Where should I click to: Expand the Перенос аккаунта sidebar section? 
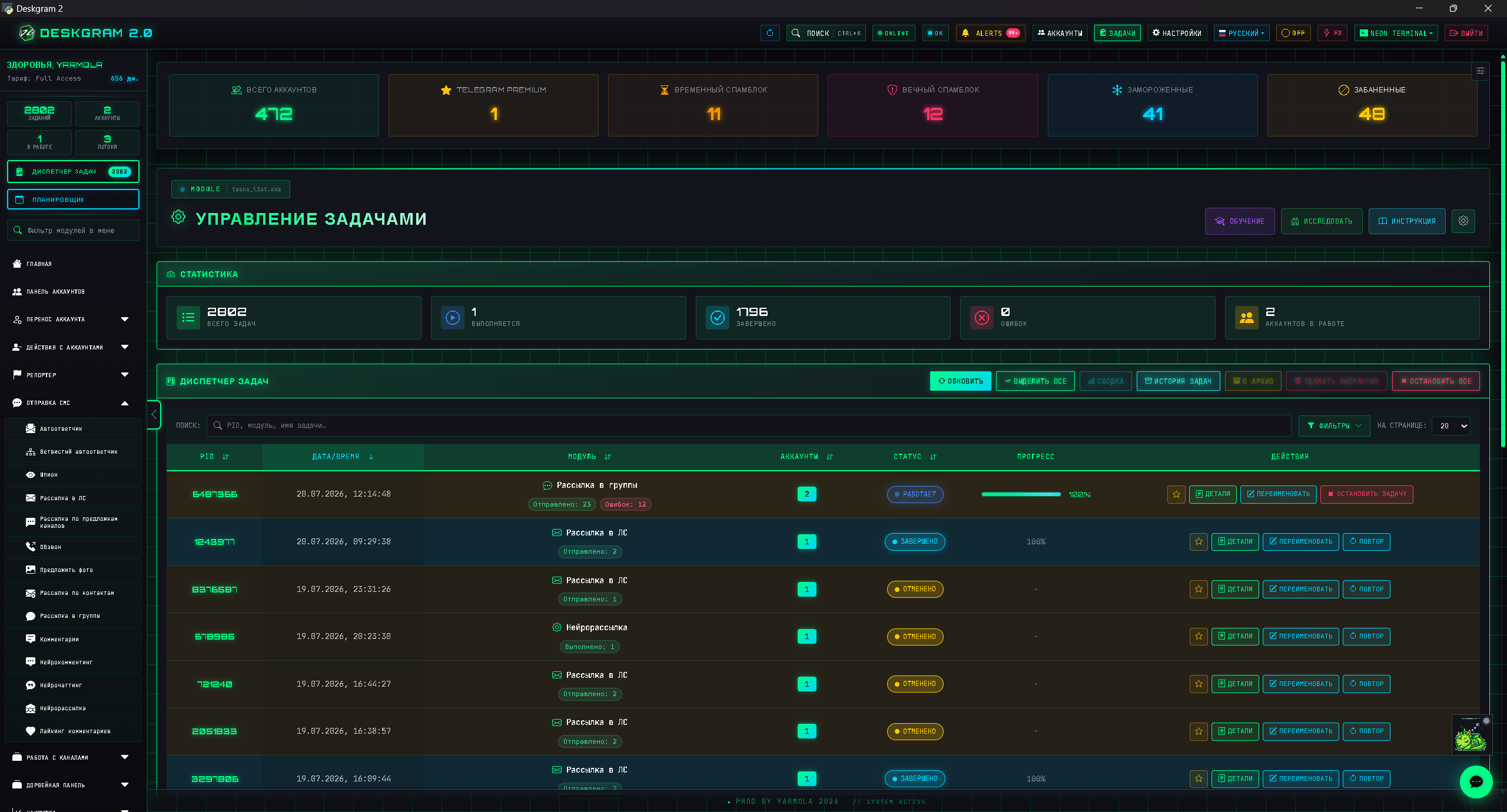click(71, 319)
